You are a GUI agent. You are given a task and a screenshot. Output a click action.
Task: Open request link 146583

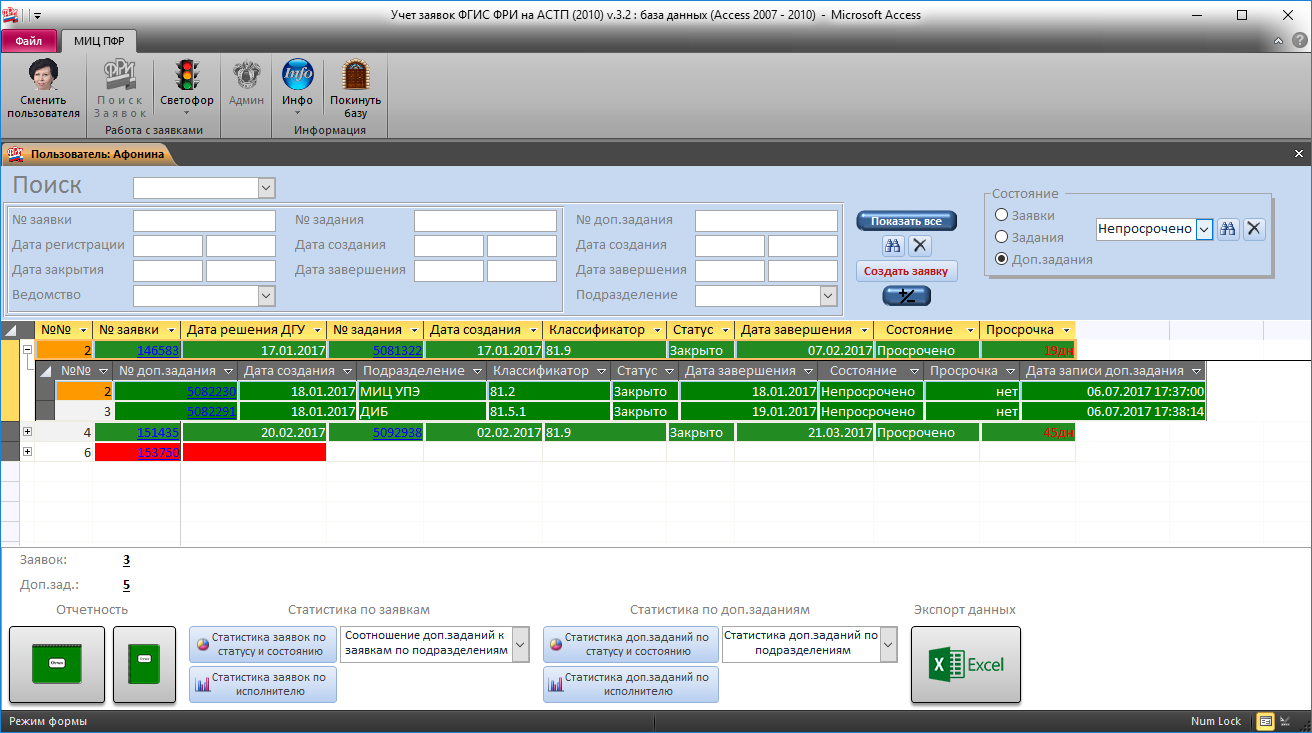(158, 351)
